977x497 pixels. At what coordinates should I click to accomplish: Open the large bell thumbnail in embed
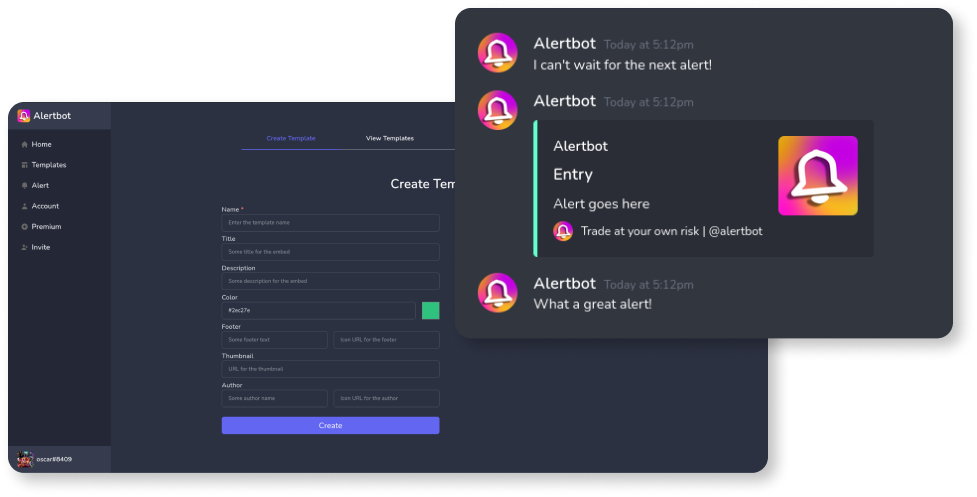[x=817, y=176]
